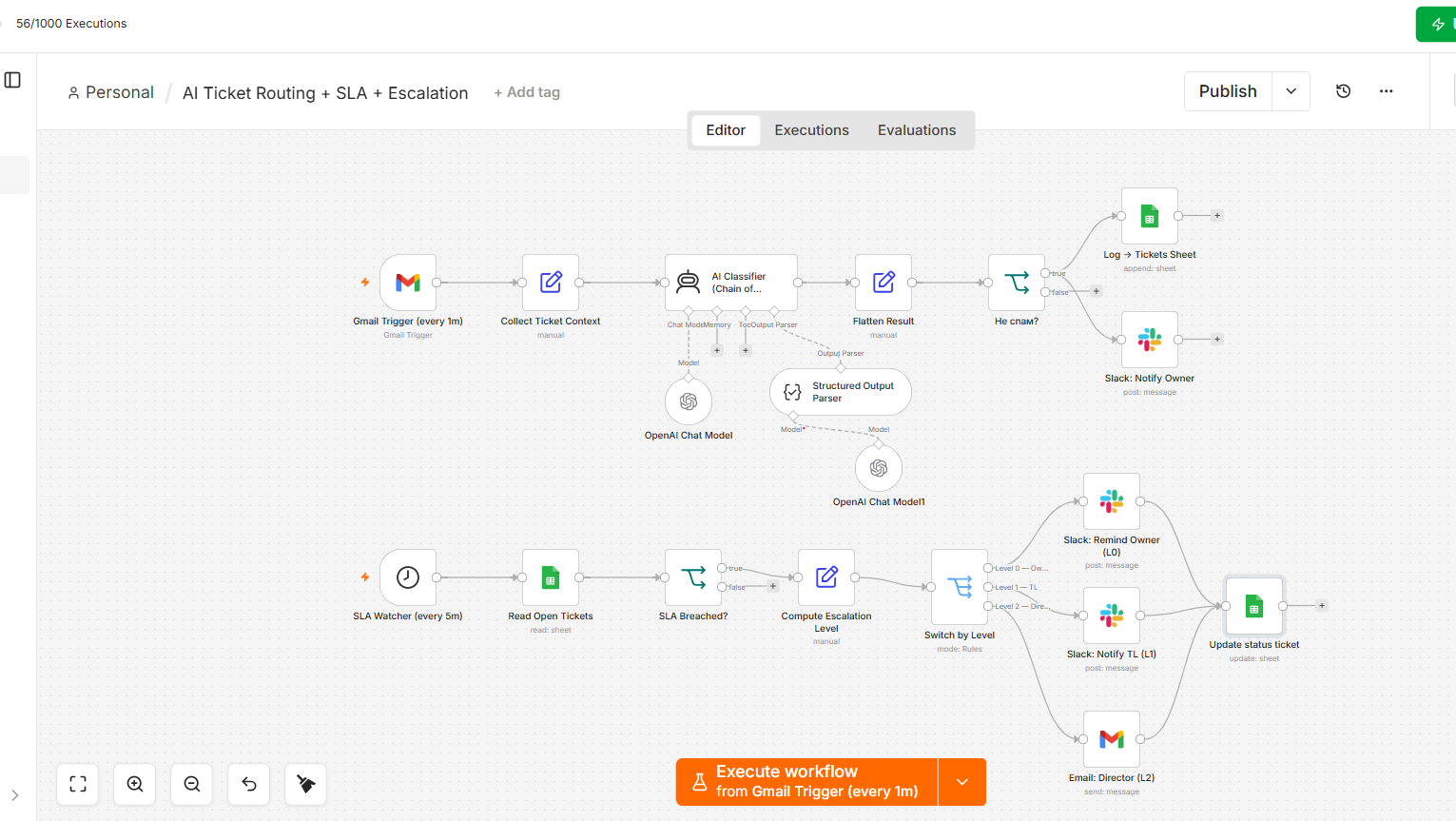
Task: Open Email: Director (L2) Gmail node
Action: [1112, 739]
